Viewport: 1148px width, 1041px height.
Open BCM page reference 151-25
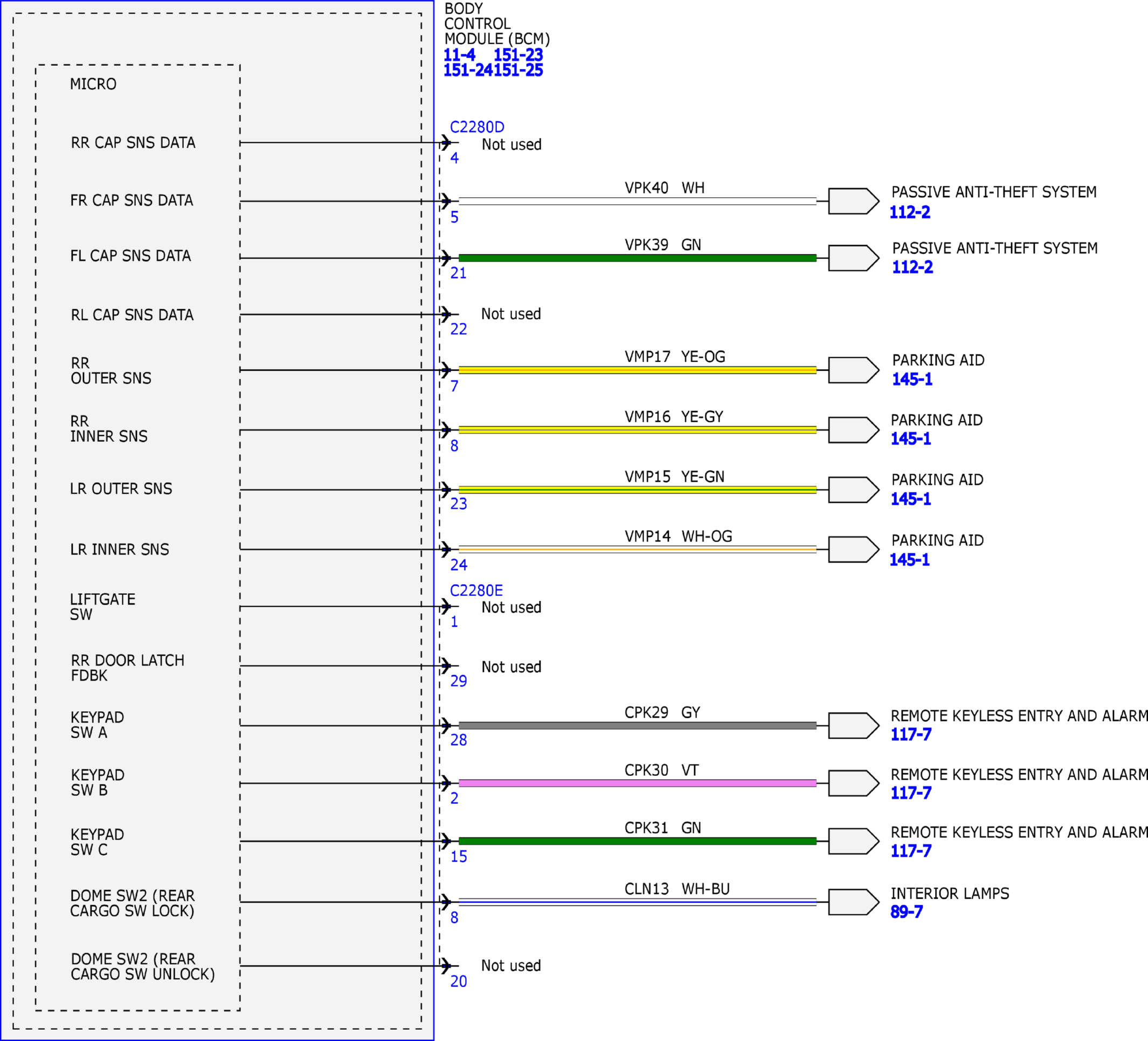click(x=518, y=70)
